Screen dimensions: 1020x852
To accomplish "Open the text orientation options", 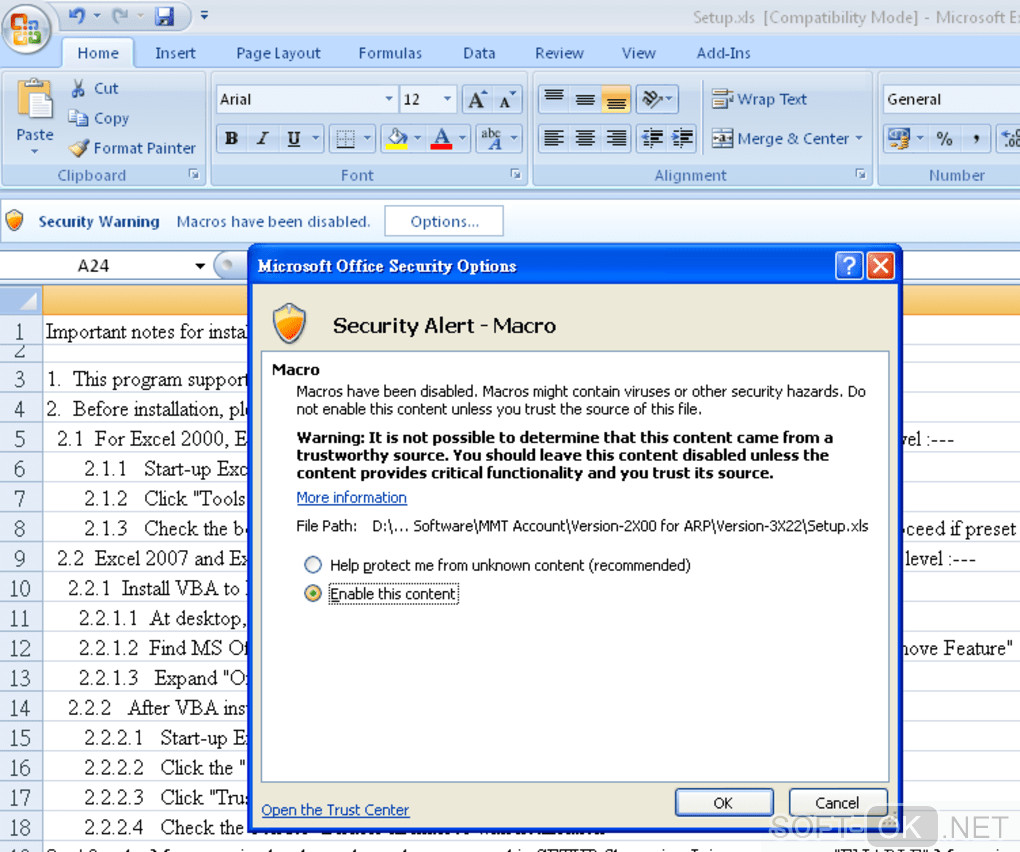I will coord(657,100).
